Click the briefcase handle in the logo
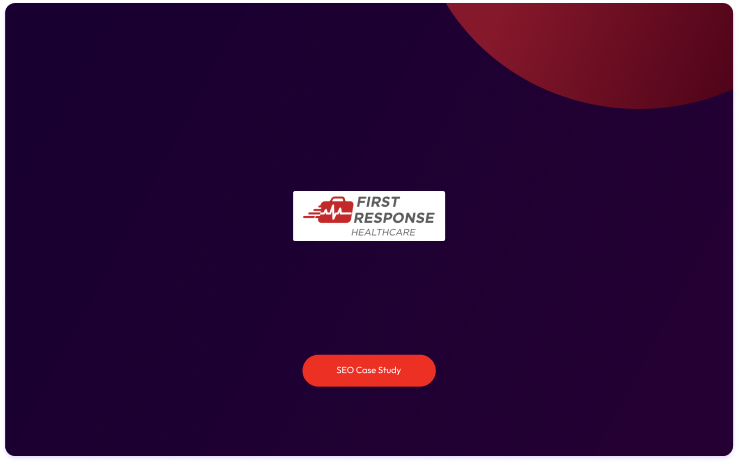 (337, 199)
